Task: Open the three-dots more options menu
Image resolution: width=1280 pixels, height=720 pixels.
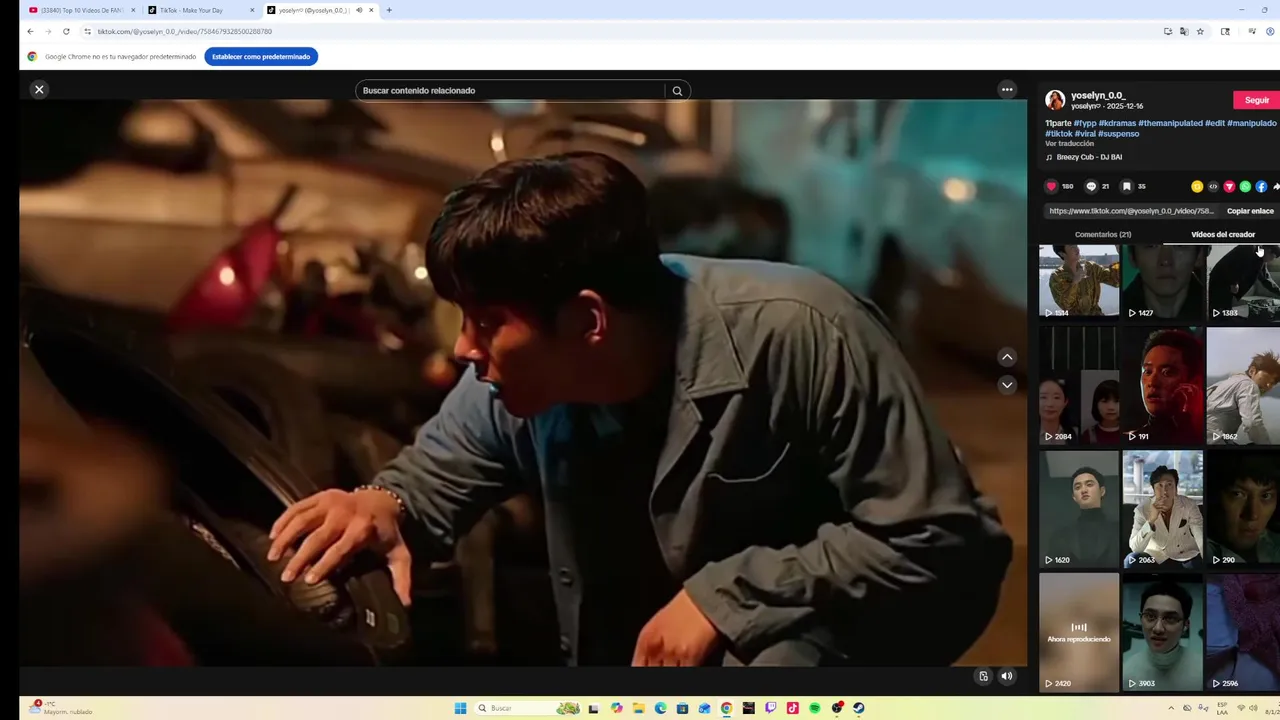Action: (1007, 90)
